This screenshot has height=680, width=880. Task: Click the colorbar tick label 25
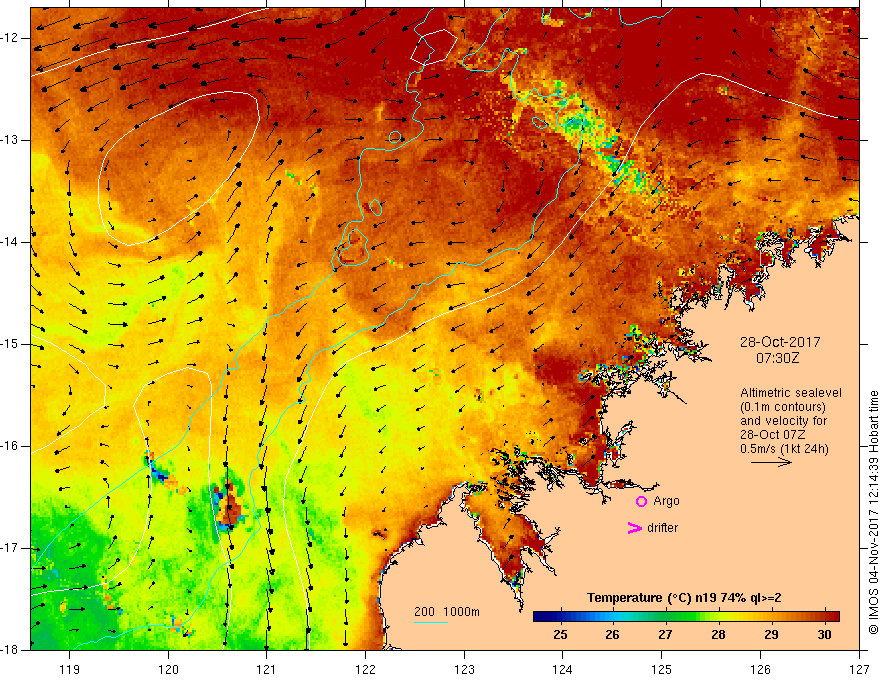(560, 635)
